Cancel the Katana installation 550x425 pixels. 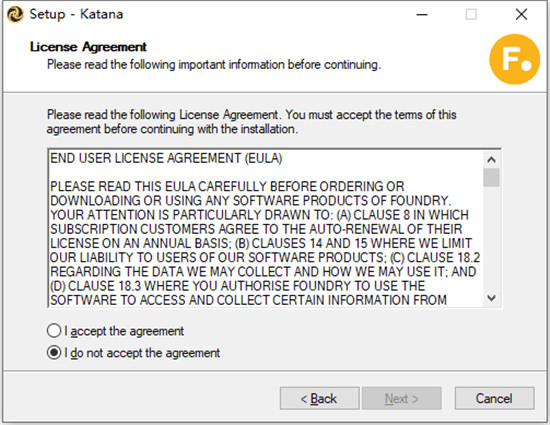495,398
